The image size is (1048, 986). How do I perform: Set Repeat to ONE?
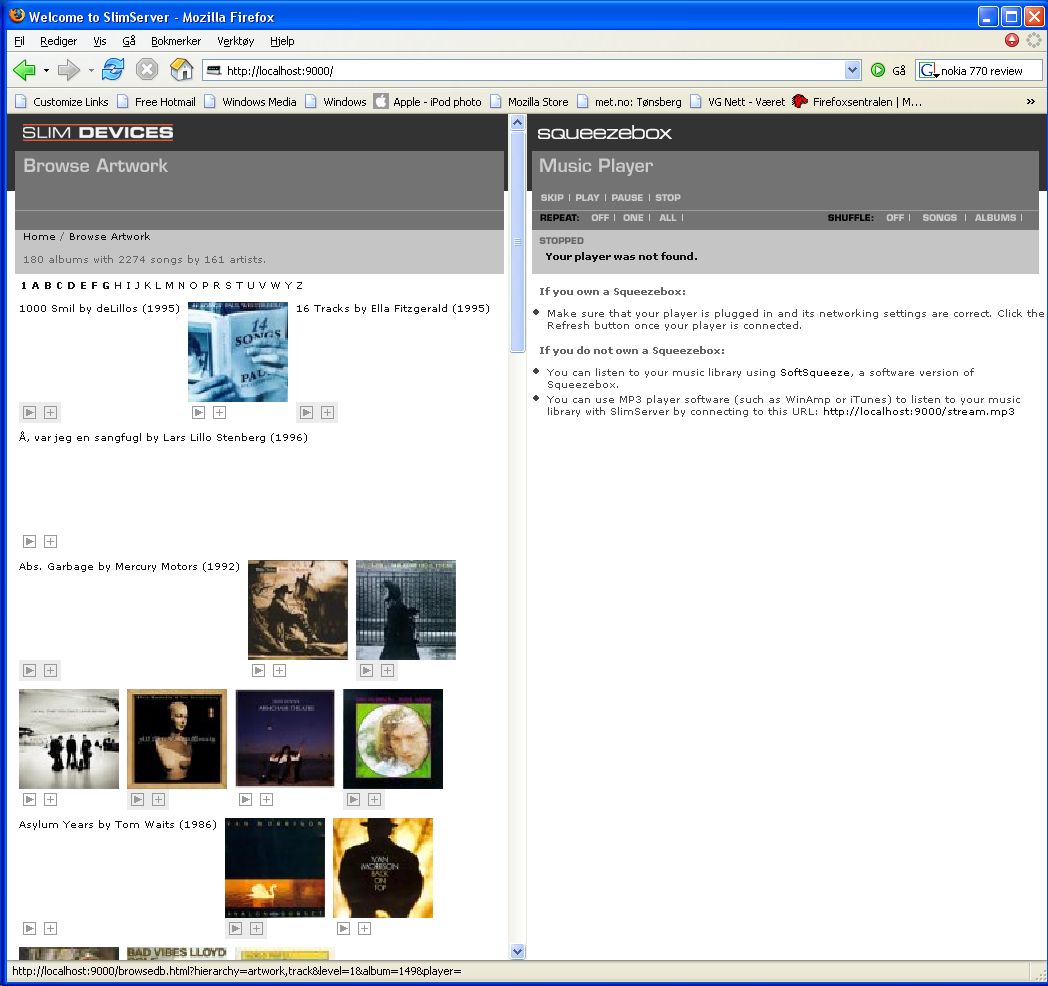coord(633,218)
